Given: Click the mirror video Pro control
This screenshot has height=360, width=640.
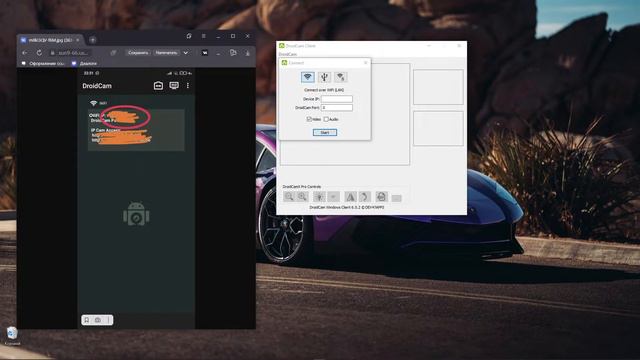Looking at the screenshot, I should [x=350, y=197].
